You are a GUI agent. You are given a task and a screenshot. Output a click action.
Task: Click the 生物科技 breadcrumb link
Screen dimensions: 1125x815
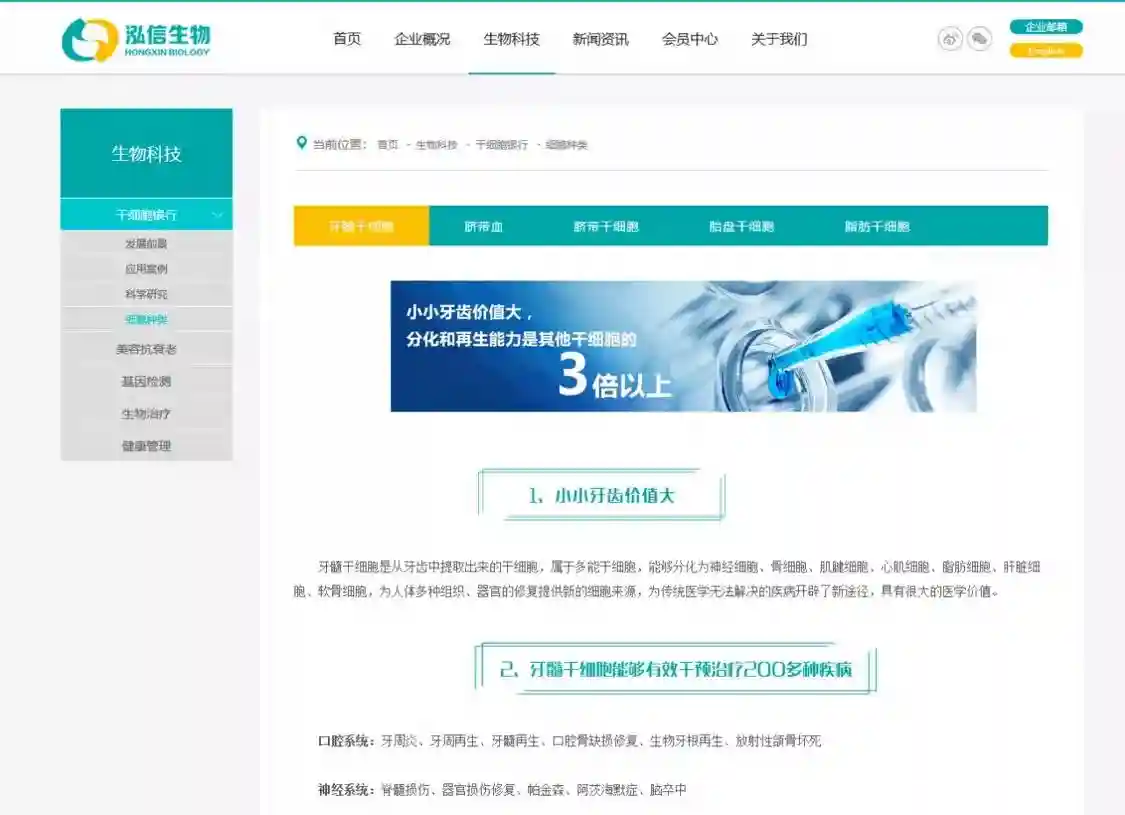tap(436, 145)
